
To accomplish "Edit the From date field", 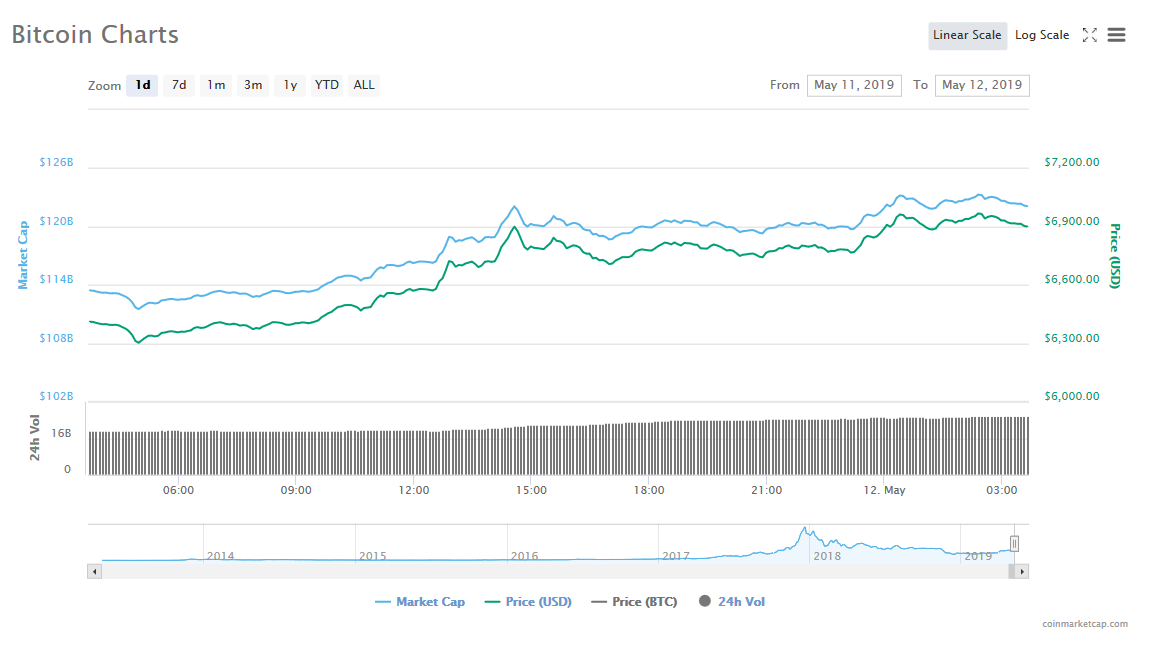I will pos(854,85).
